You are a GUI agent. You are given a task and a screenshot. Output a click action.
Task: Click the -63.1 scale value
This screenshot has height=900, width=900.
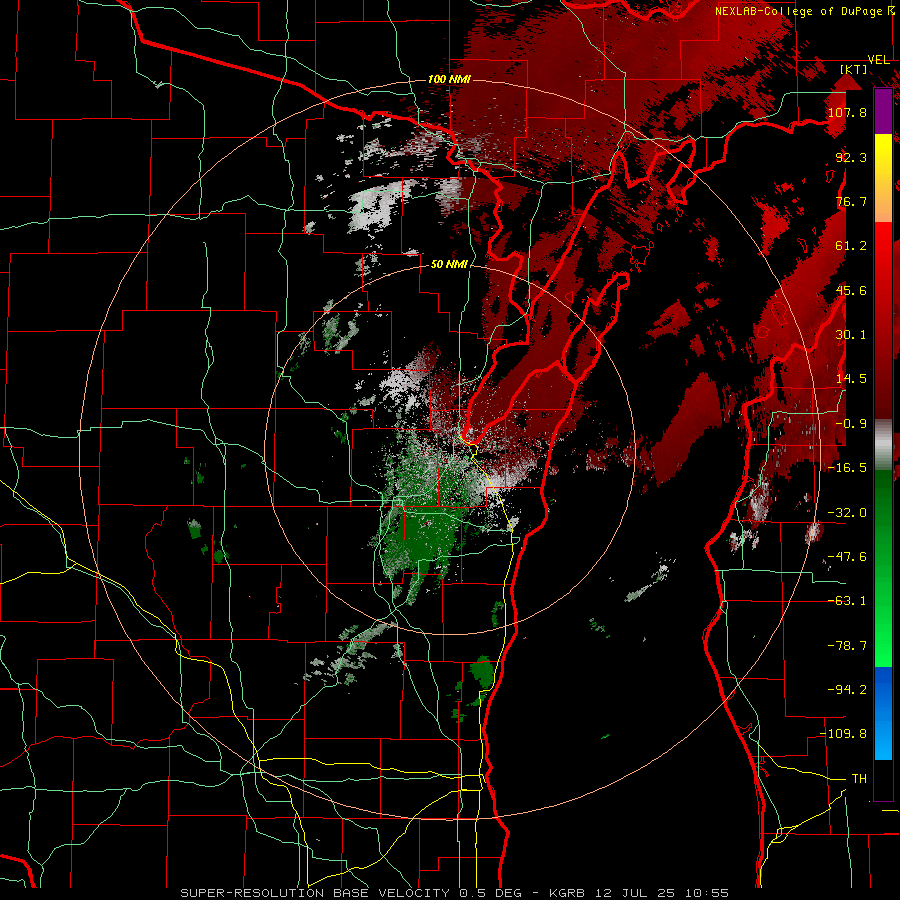coord(847,601)
